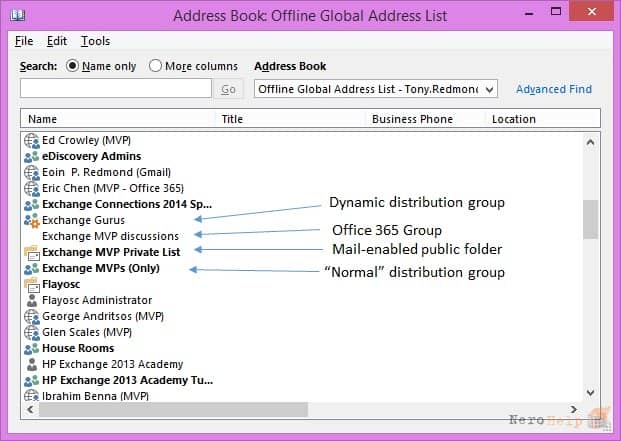Click the user icon beside HP Exchange 2013 Academy
The image size is (621, 441).
click(32, 365)
